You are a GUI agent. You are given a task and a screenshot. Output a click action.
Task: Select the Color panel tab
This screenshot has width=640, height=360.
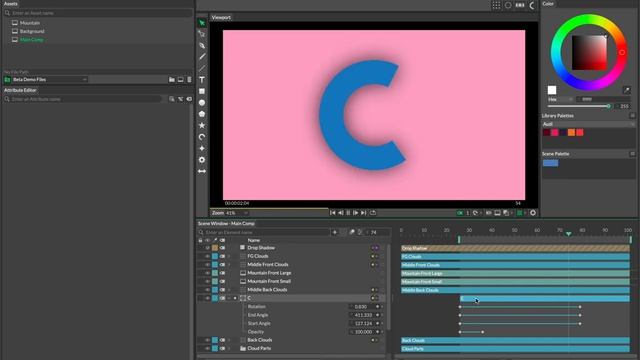pyautogui.click(x=548, y=4)
